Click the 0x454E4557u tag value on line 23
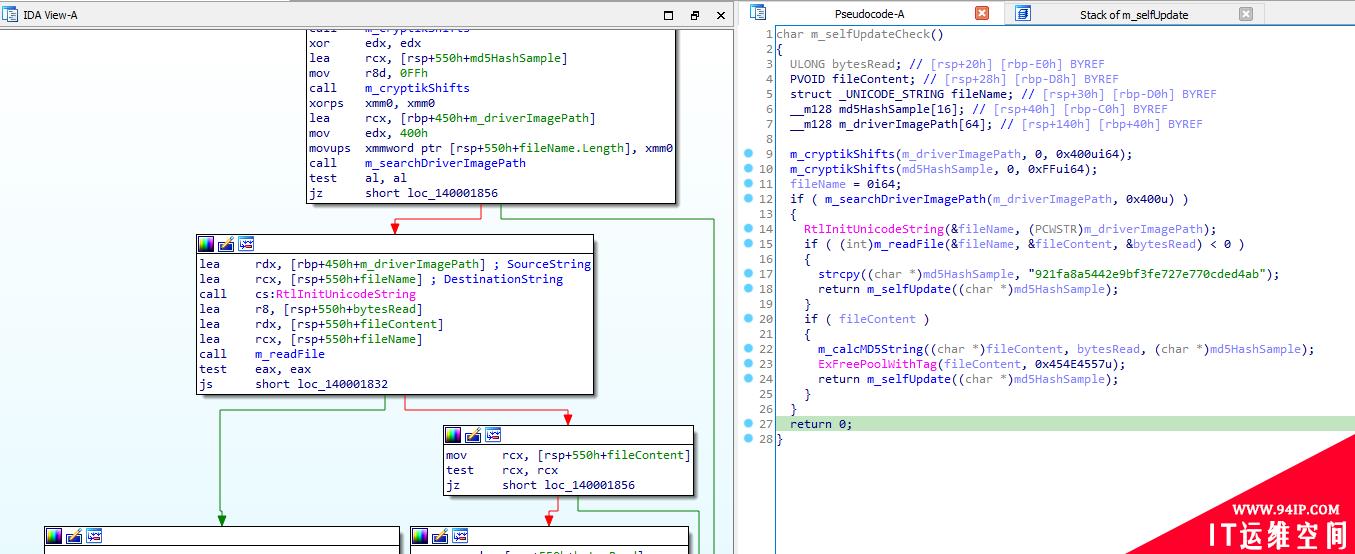 1077,364
